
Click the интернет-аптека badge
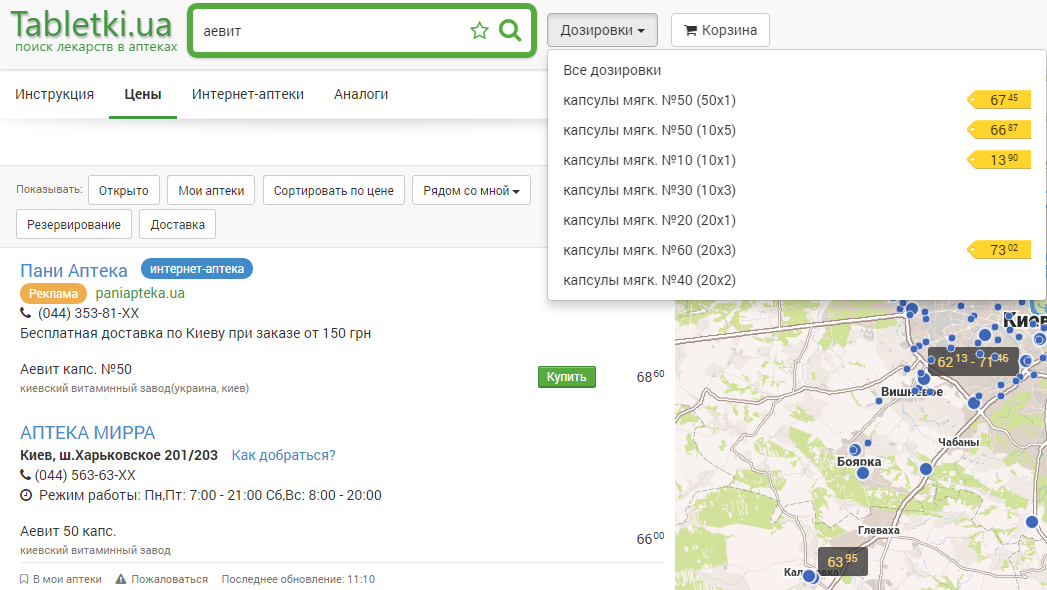click(197, 269)
